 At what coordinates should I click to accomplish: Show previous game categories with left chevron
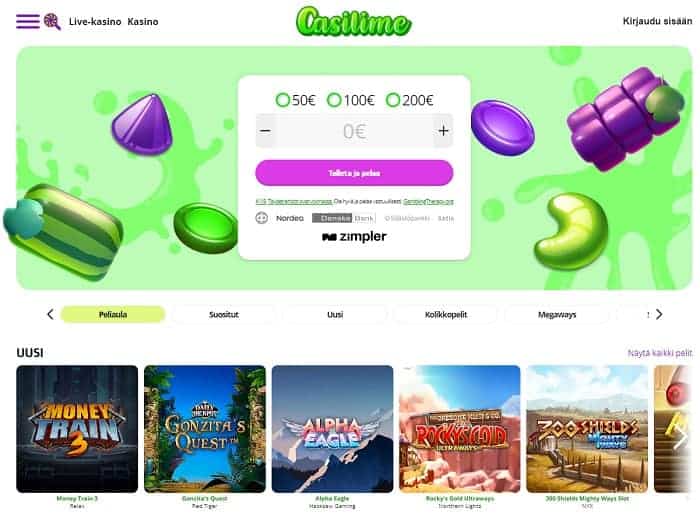50,314
